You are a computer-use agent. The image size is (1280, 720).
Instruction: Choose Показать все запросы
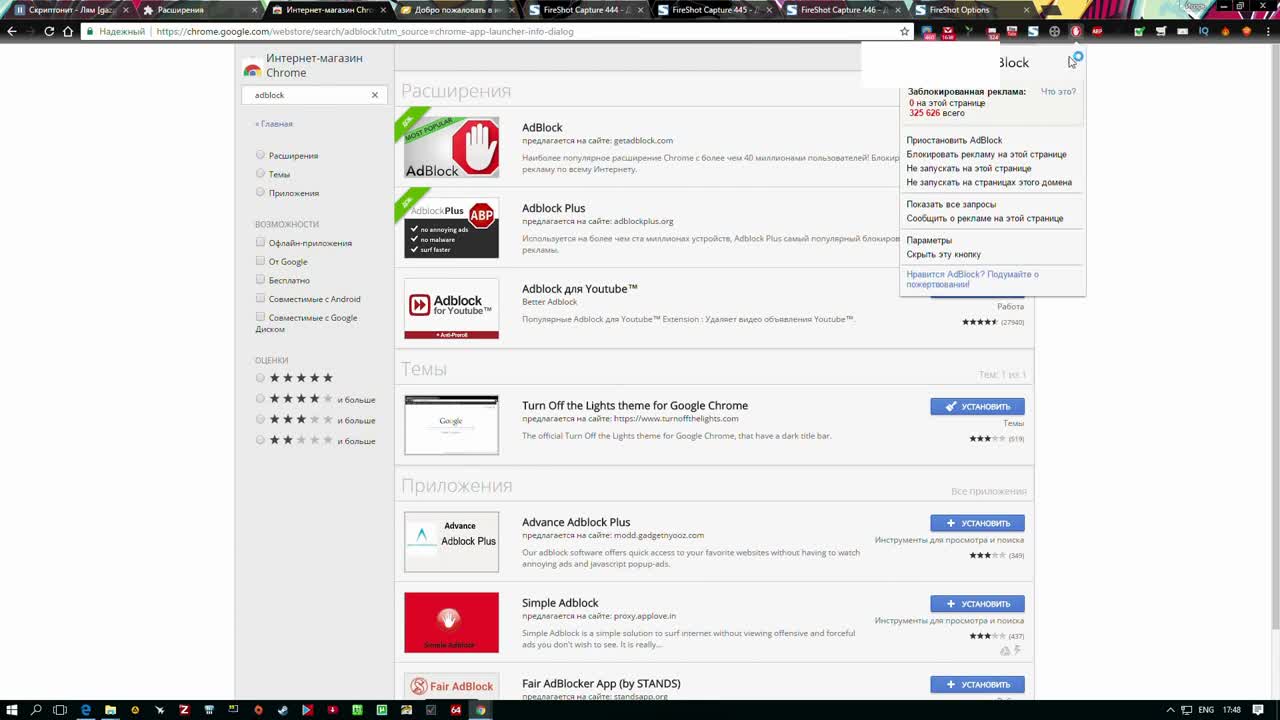click(951, 204)
